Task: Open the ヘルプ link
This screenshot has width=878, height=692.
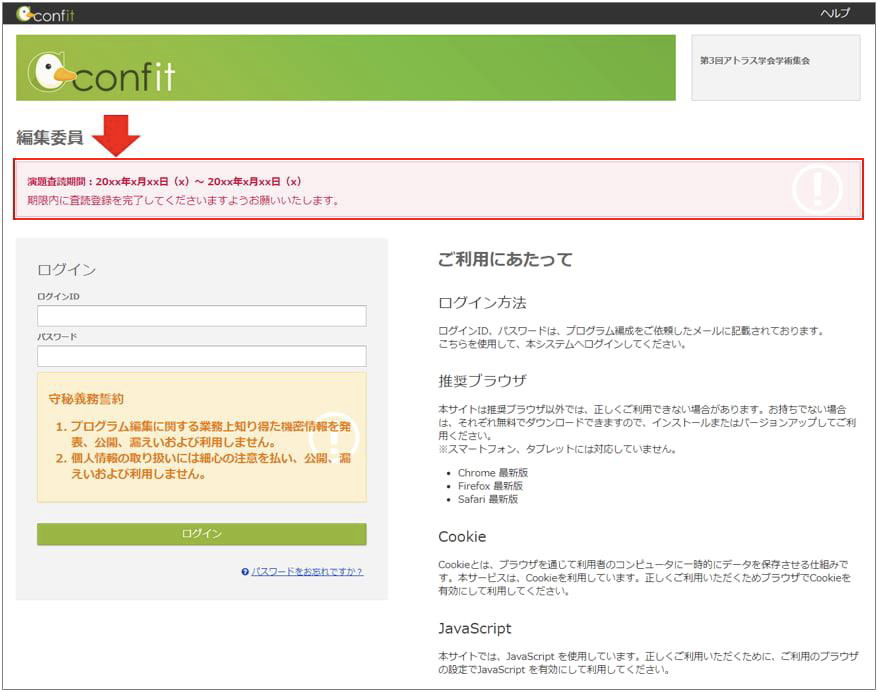Action: coord(834,13)
